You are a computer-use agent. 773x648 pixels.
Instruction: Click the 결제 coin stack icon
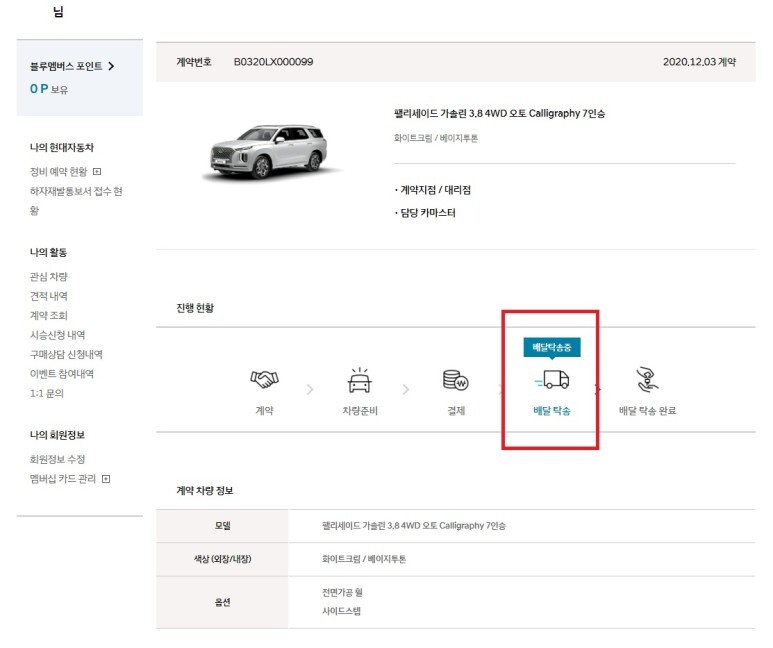[x=456, y=380]
